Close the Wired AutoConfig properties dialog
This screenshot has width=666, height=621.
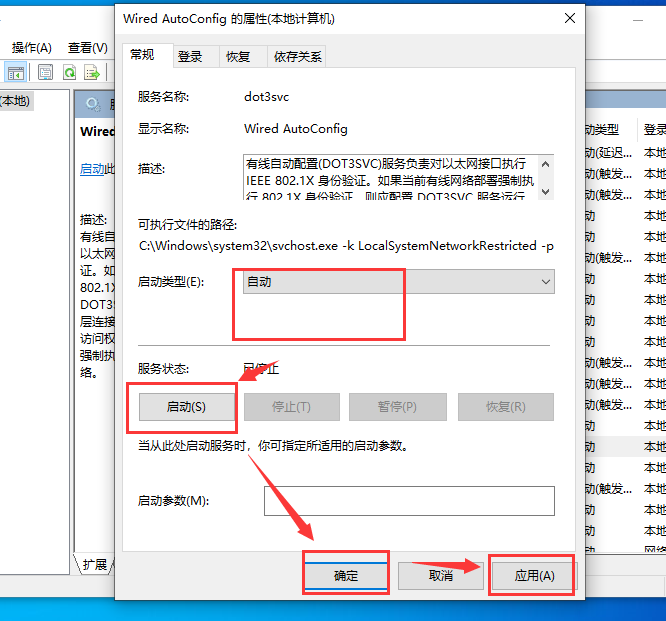569,18
